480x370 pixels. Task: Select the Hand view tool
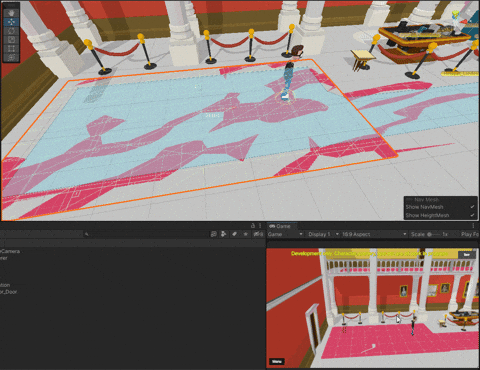11,13
